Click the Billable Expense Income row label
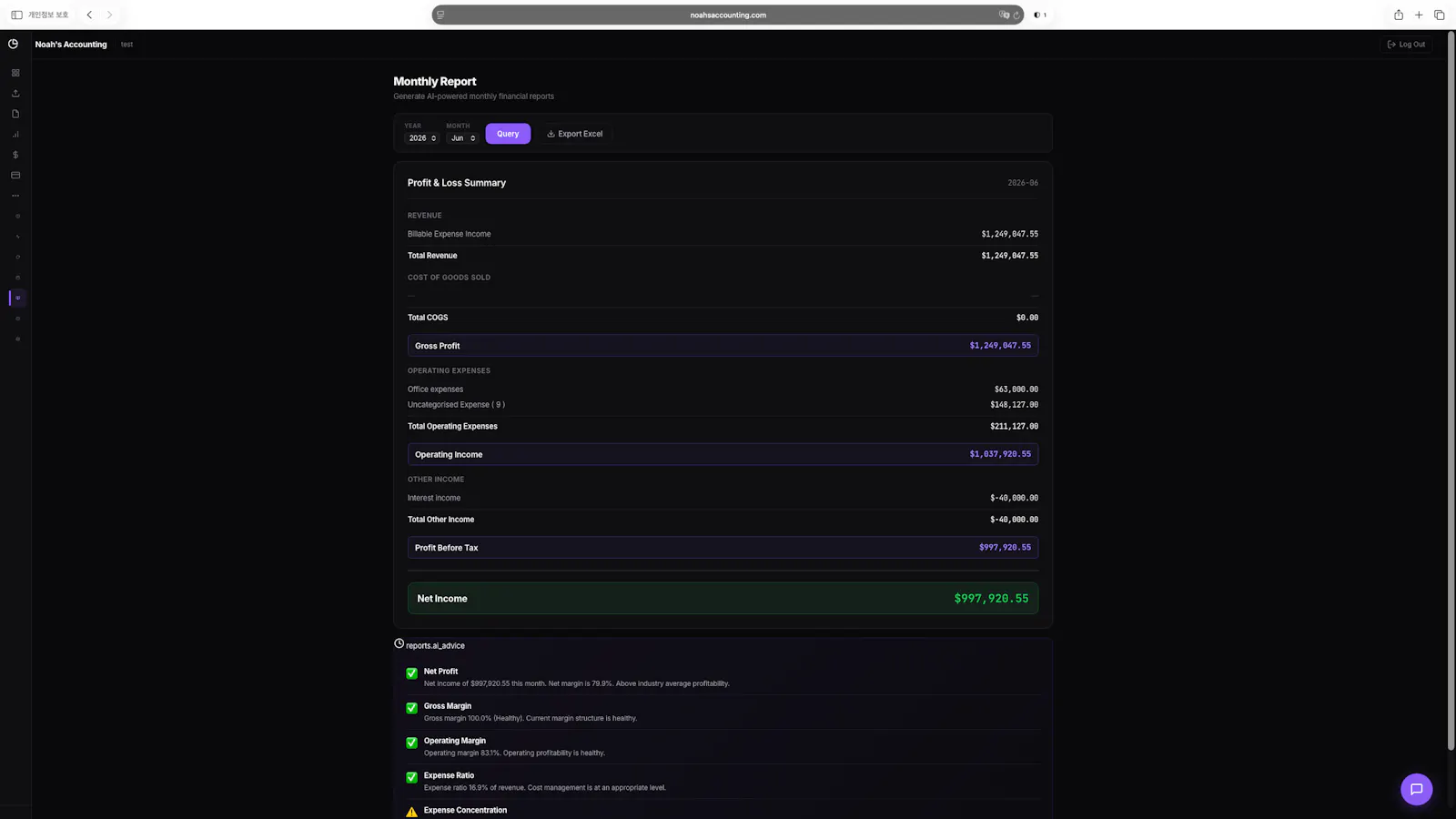1456x819 pixels. 449,234
